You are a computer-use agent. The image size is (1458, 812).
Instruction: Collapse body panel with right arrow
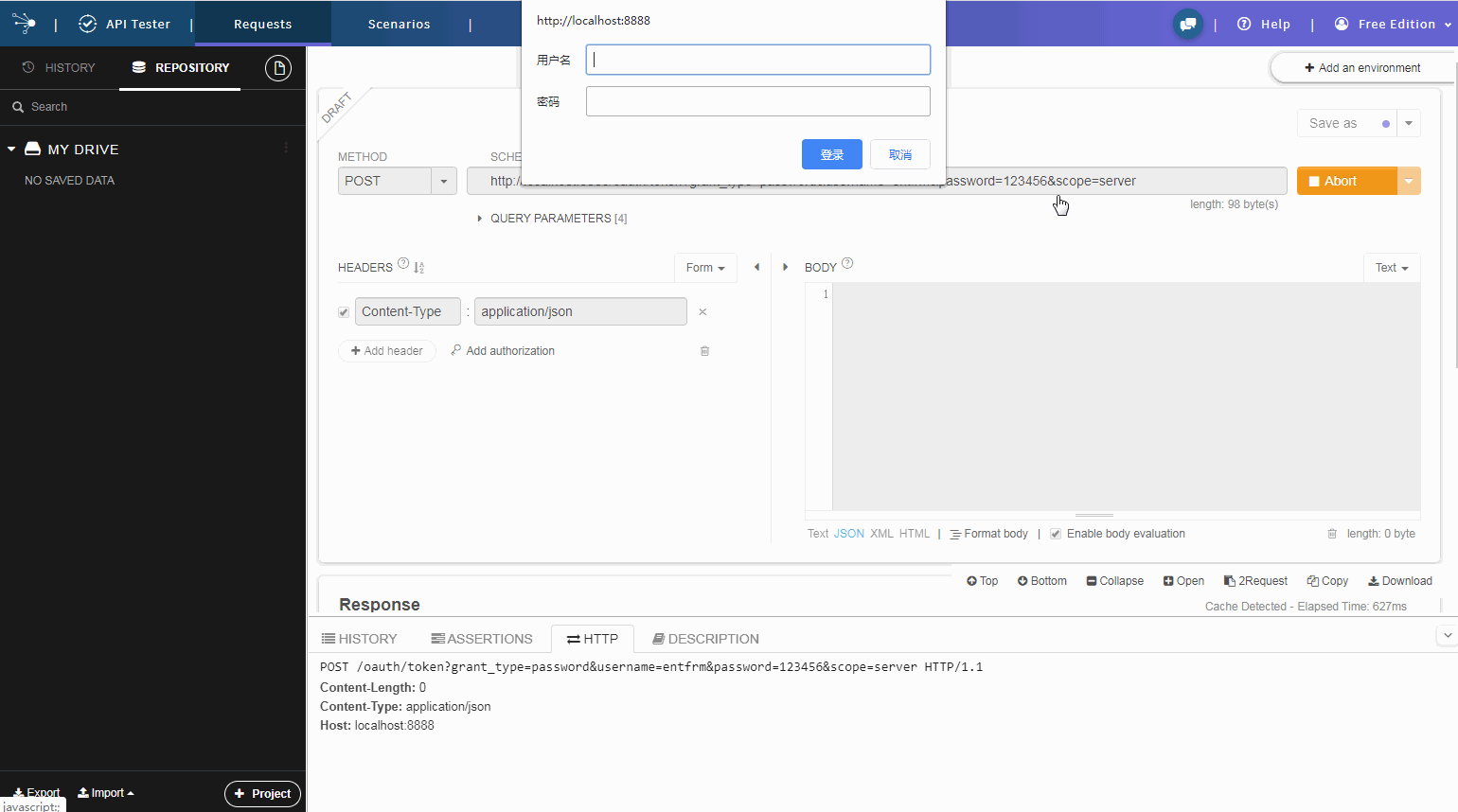(x=785, y=267)
